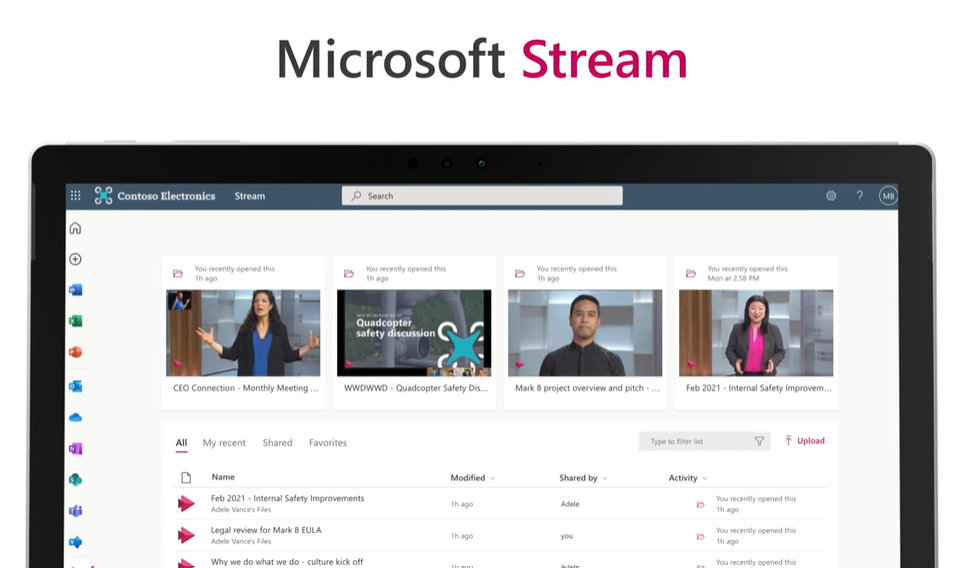The width and height of the screenshot is (973, 568).
Task: Launch Teams from the sidebar
Action: [x=76, y=511]
